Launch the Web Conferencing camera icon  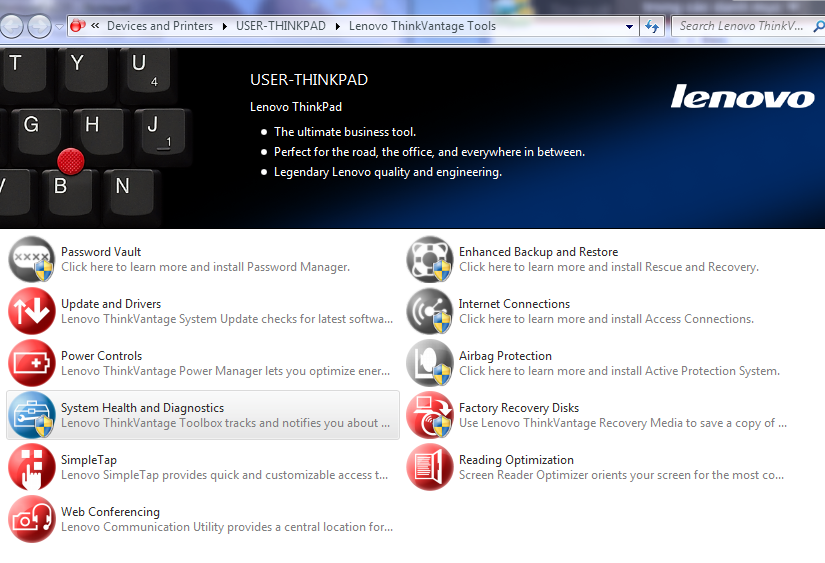(32, 519)
